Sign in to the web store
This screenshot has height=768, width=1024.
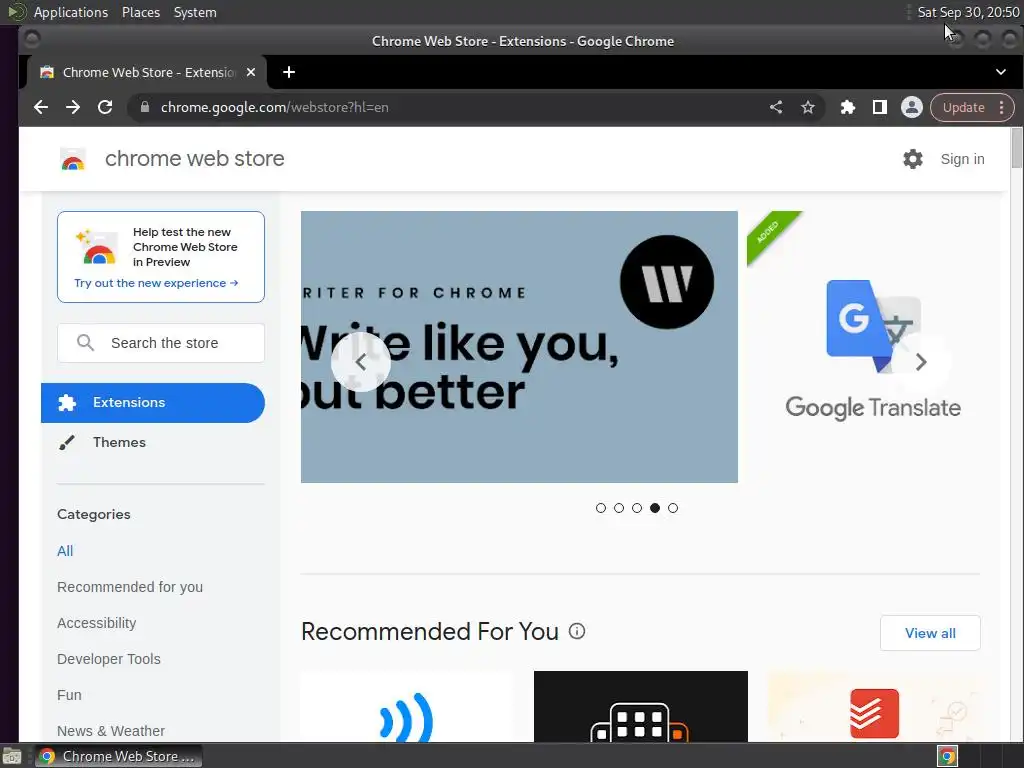(962, 159)
